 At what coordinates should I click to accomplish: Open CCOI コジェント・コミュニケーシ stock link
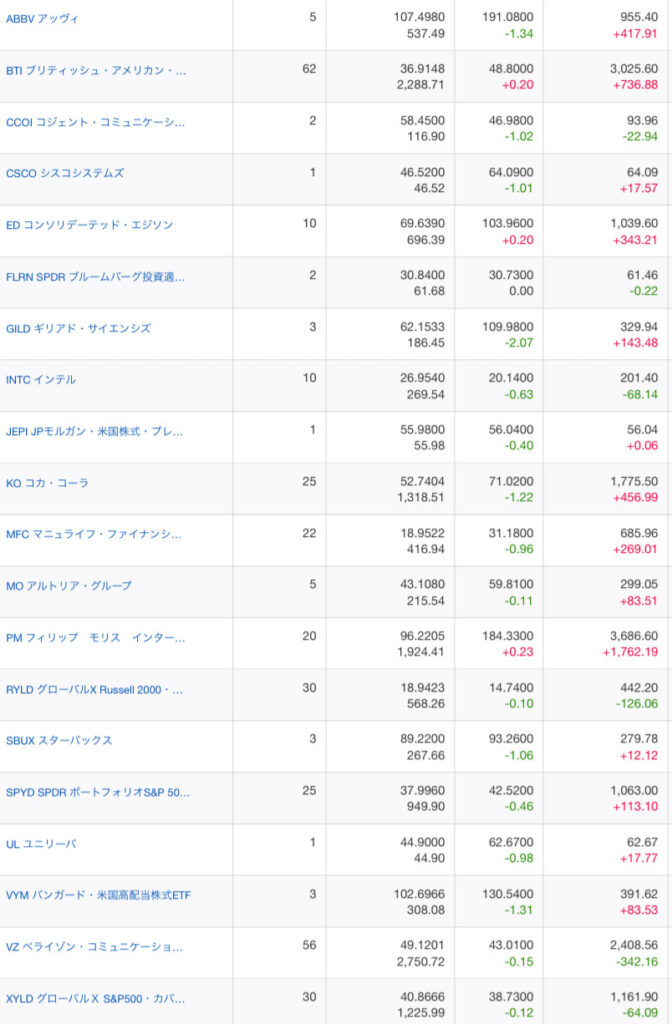(95, 122)
